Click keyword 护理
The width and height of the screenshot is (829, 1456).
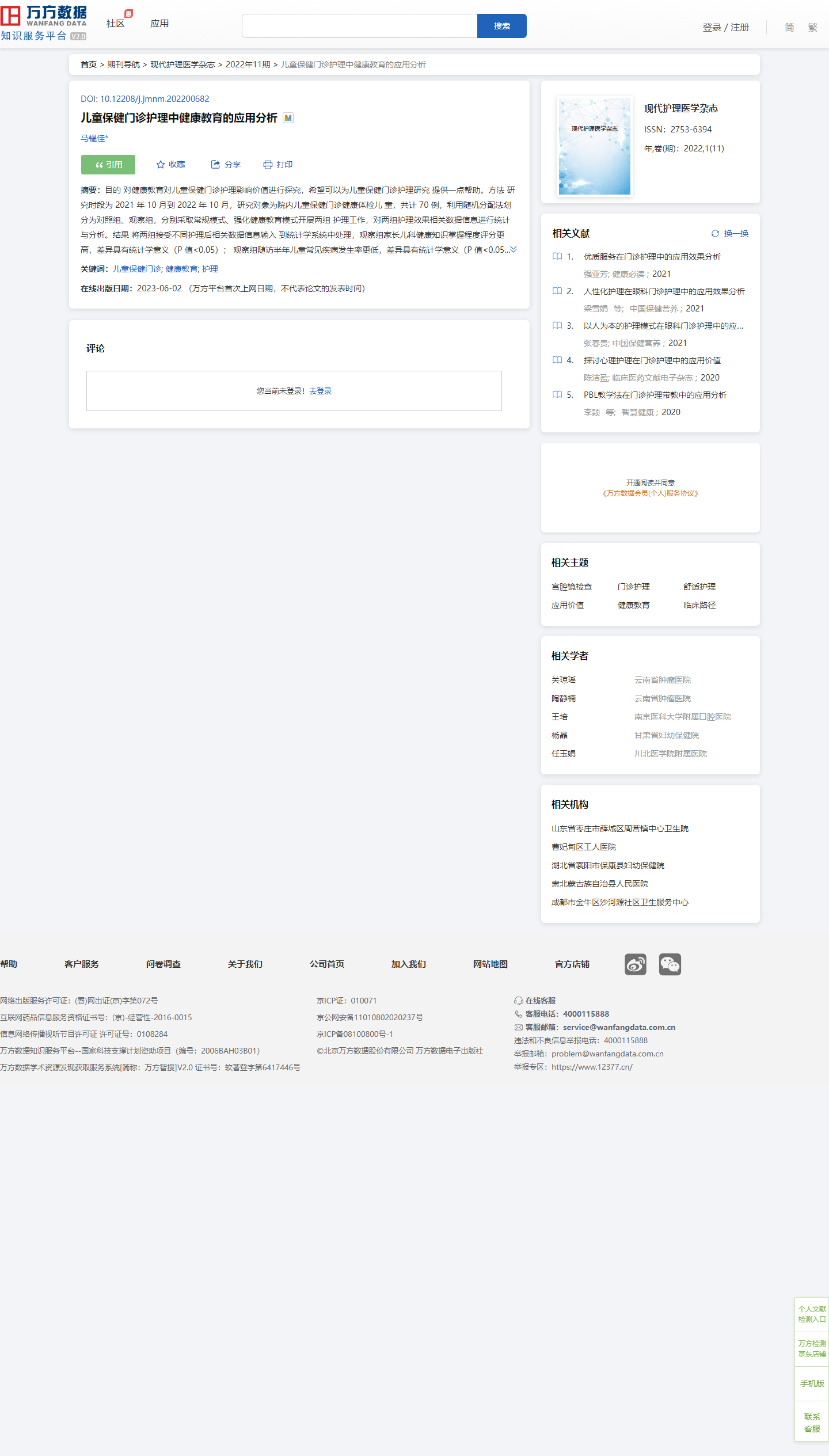(x=210, y=269)
